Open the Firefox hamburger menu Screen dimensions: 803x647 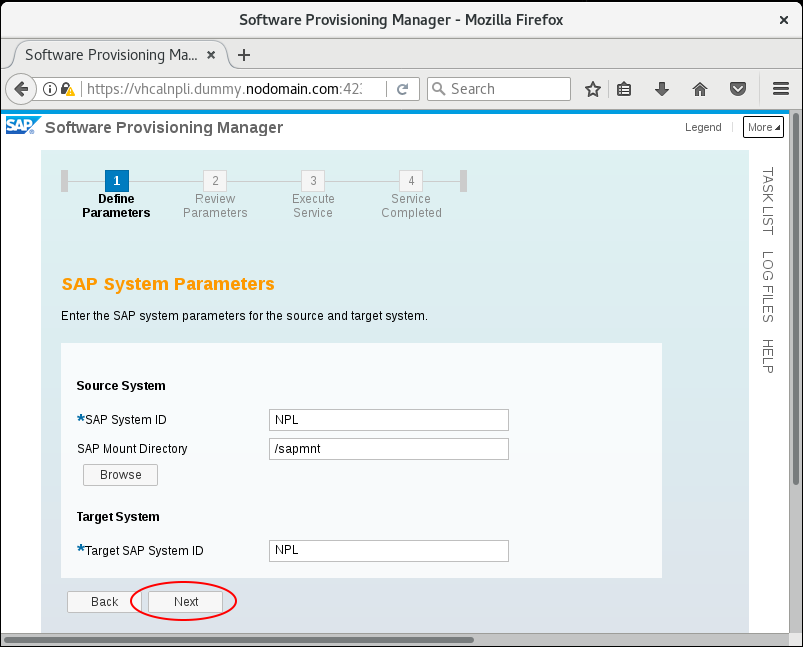pos(780,89)
